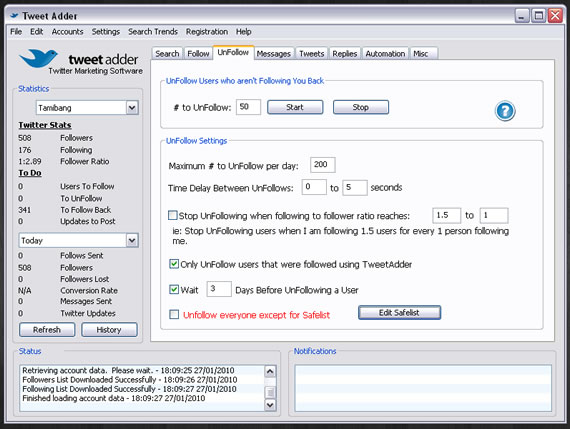Minimize the Tweet Adder window

[522, 16]
